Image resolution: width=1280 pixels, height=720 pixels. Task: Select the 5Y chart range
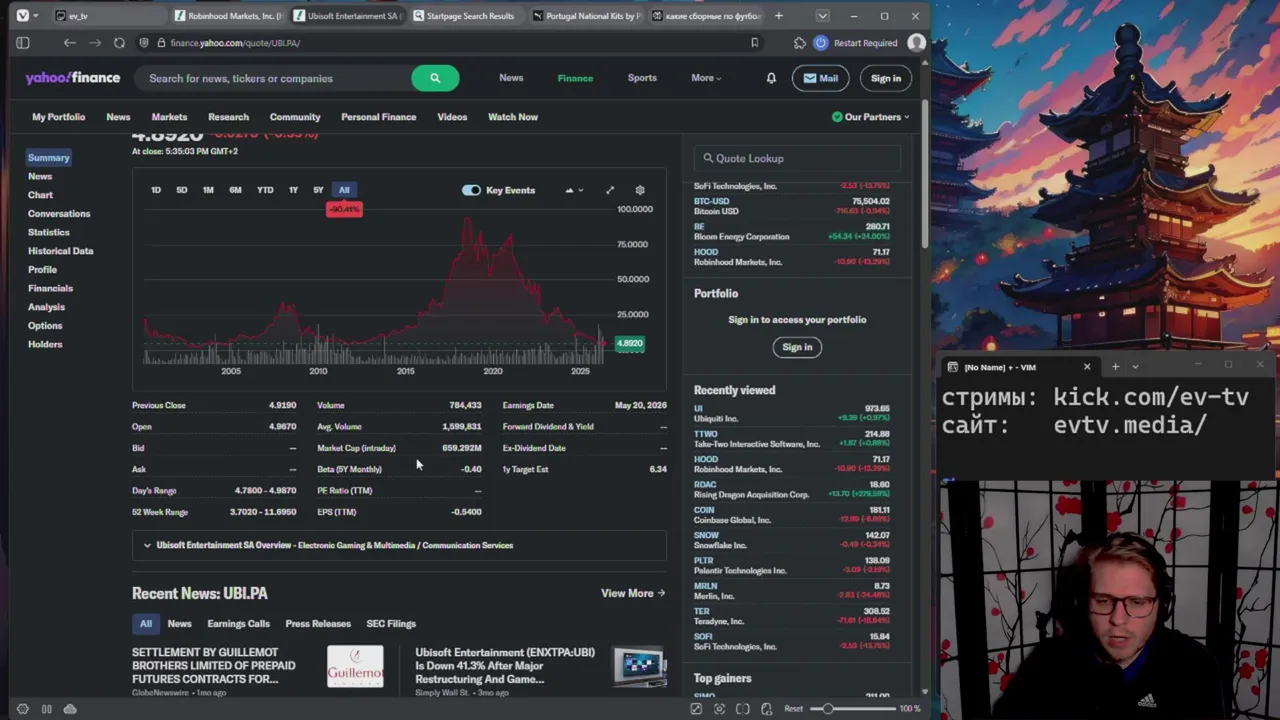point(318,190)
